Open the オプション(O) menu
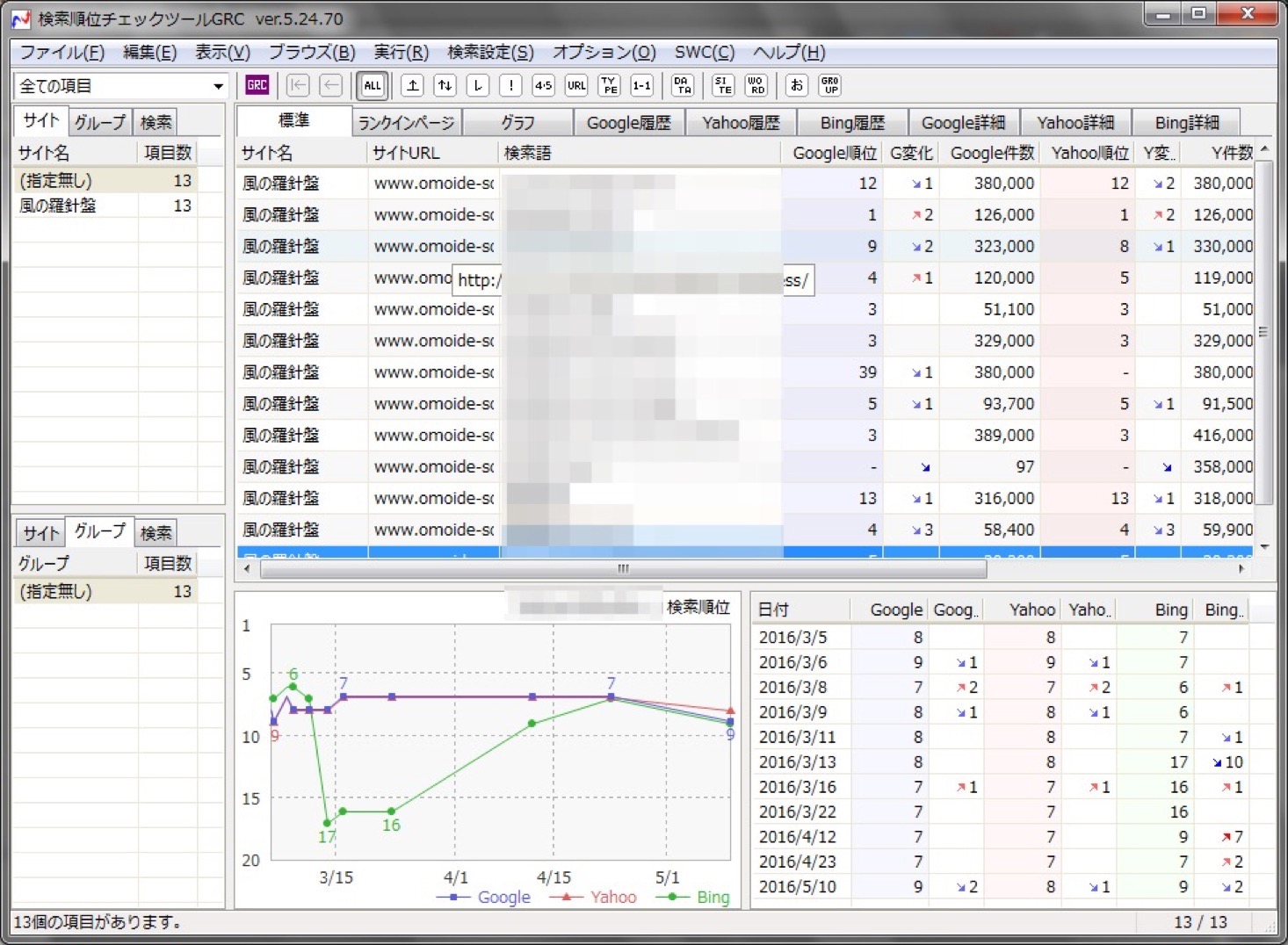This screenshot has height=945, width=1288. coord(604,52)
